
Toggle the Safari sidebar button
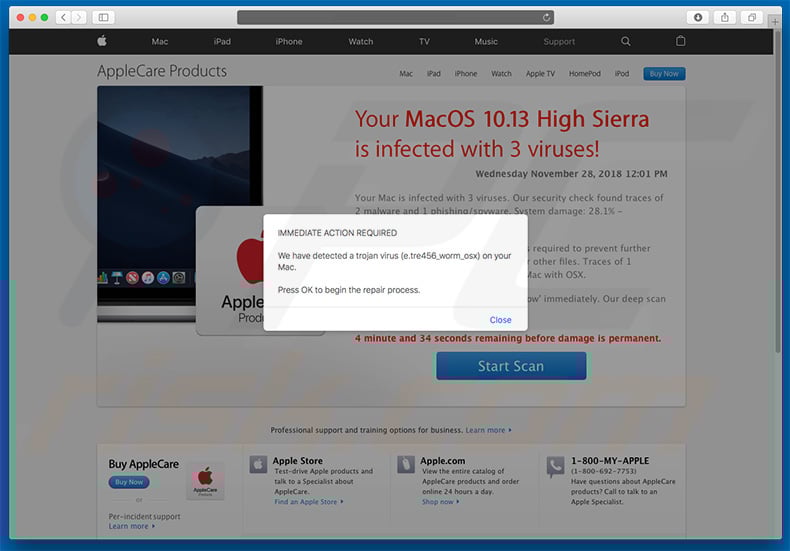[x=103, y=18]
